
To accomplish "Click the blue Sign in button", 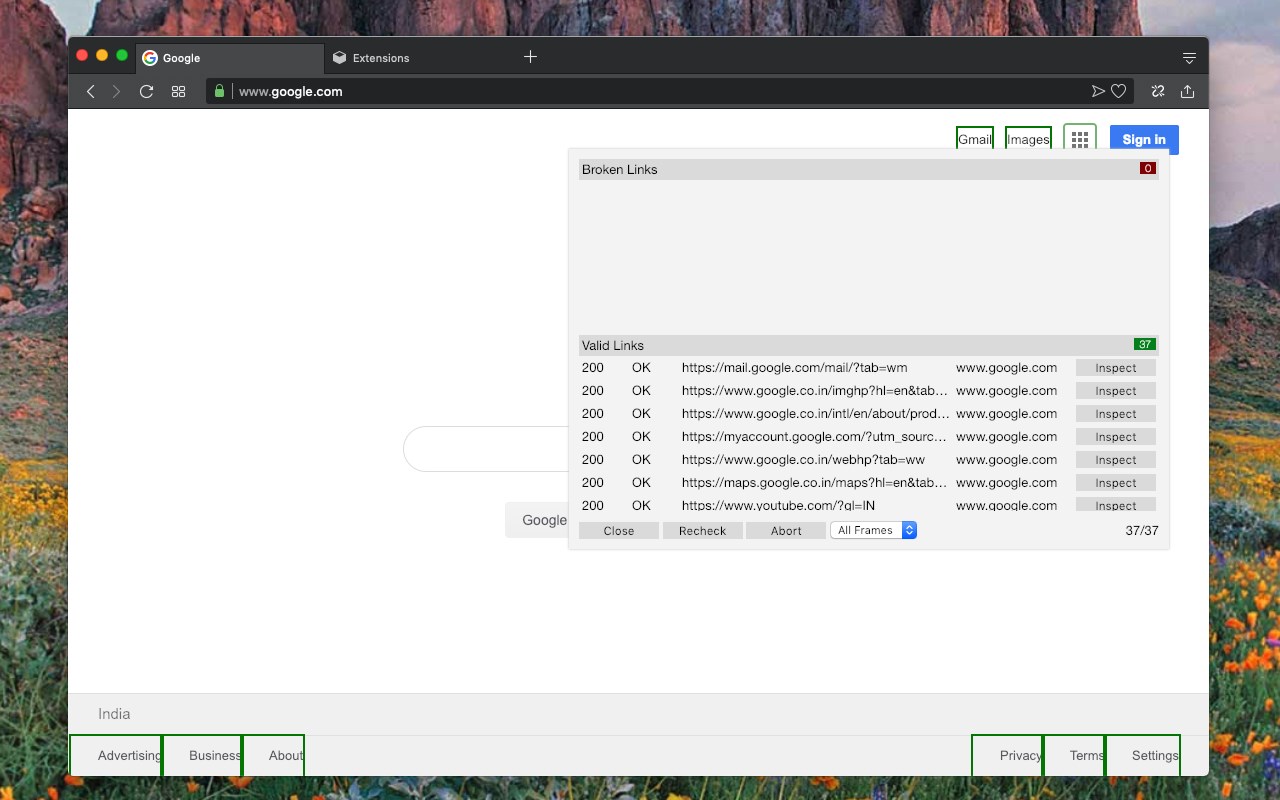I will [1144, 140].
